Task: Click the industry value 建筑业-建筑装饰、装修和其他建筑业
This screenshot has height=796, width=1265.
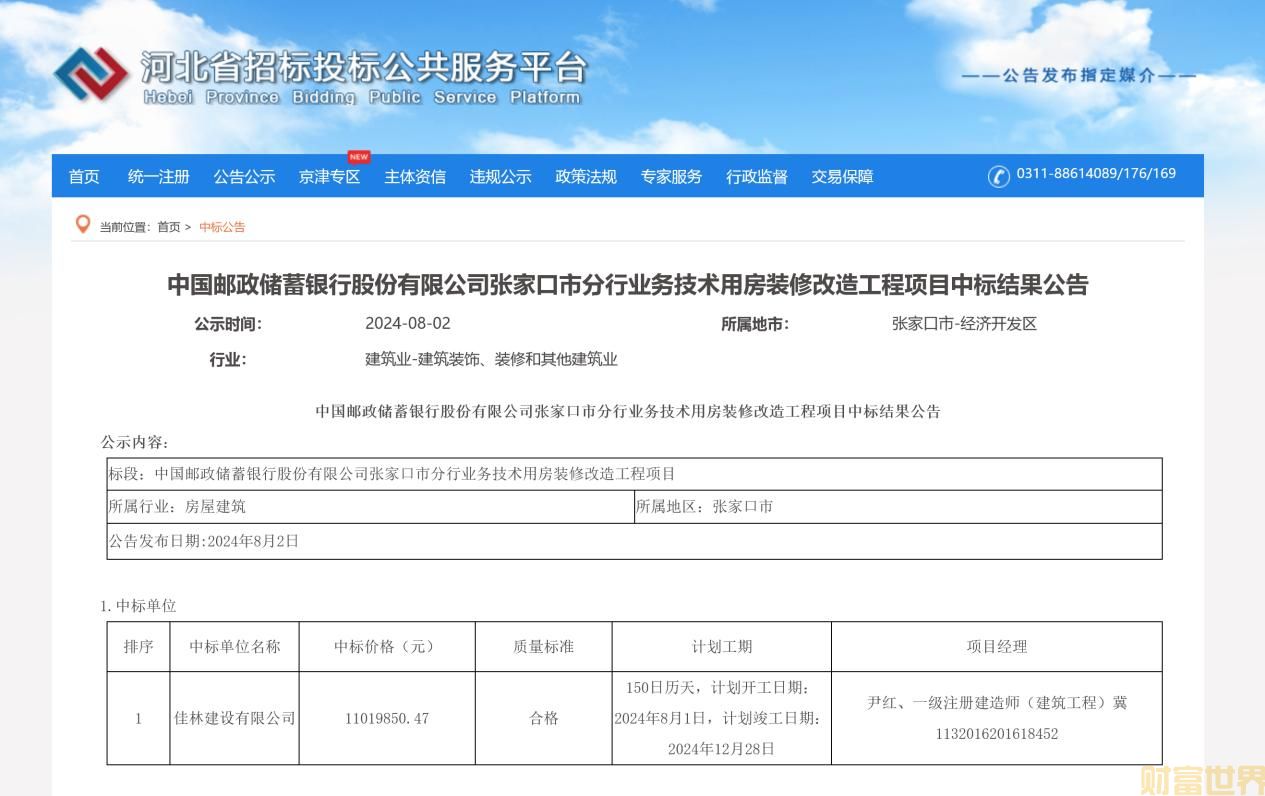Action: (x=492, y=359)
